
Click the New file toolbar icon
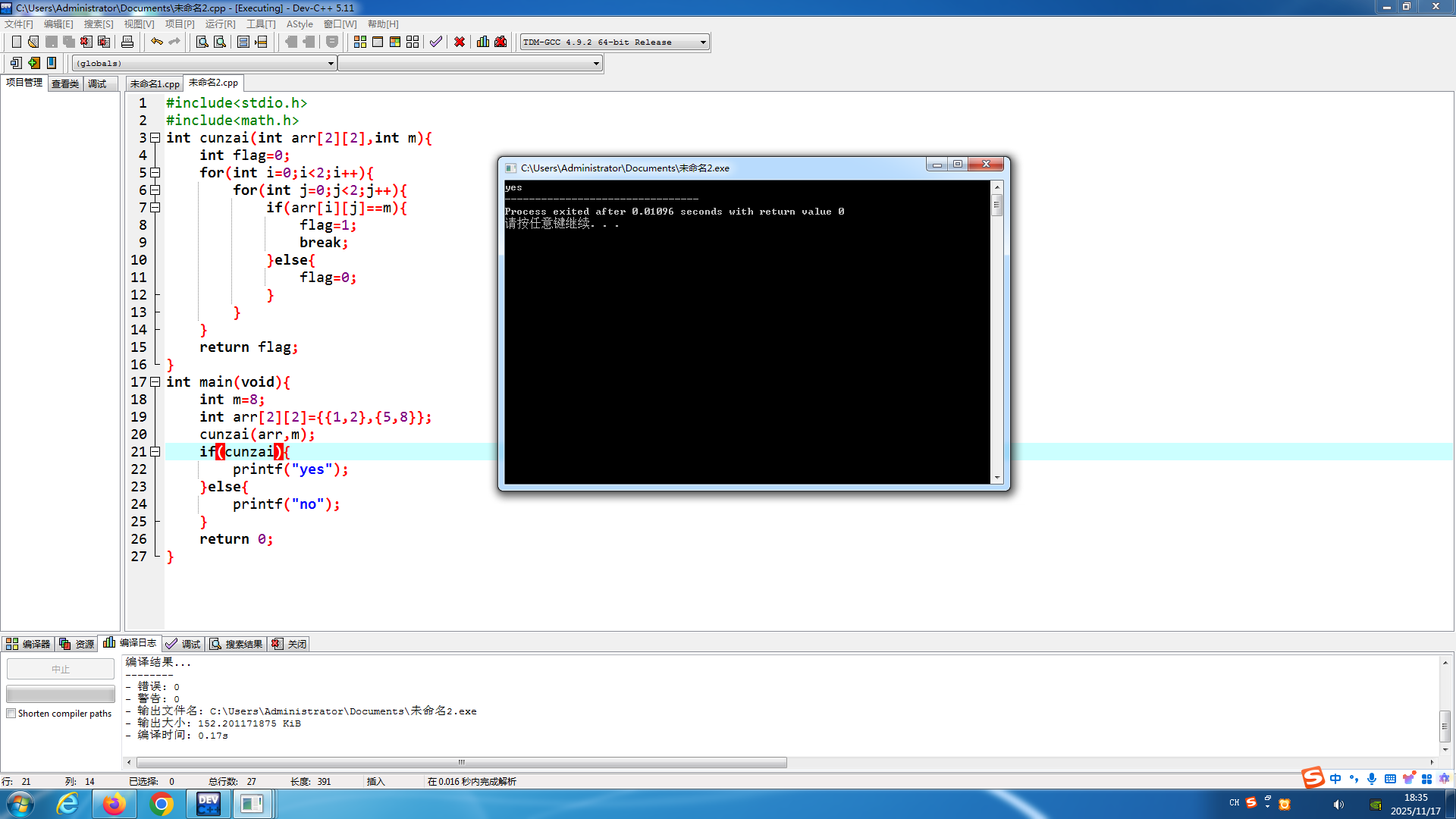pyautogui.click(x=16, y=42)
